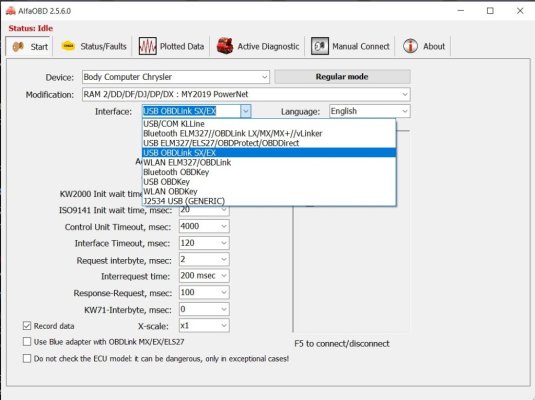The image size is (535, 400).
Task: Select USB OBDKey option
Action: pos(269,182)
